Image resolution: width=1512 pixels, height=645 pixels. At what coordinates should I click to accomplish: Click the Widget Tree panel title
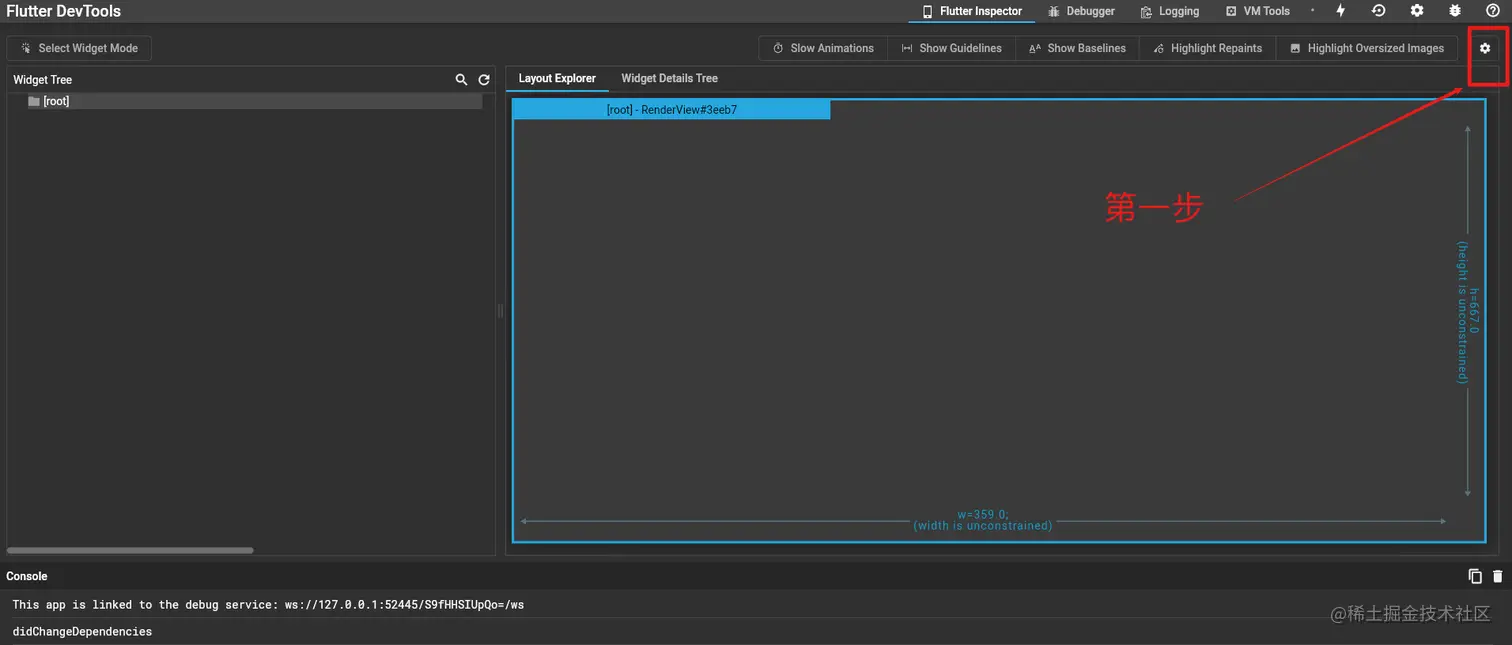[42, 80]
